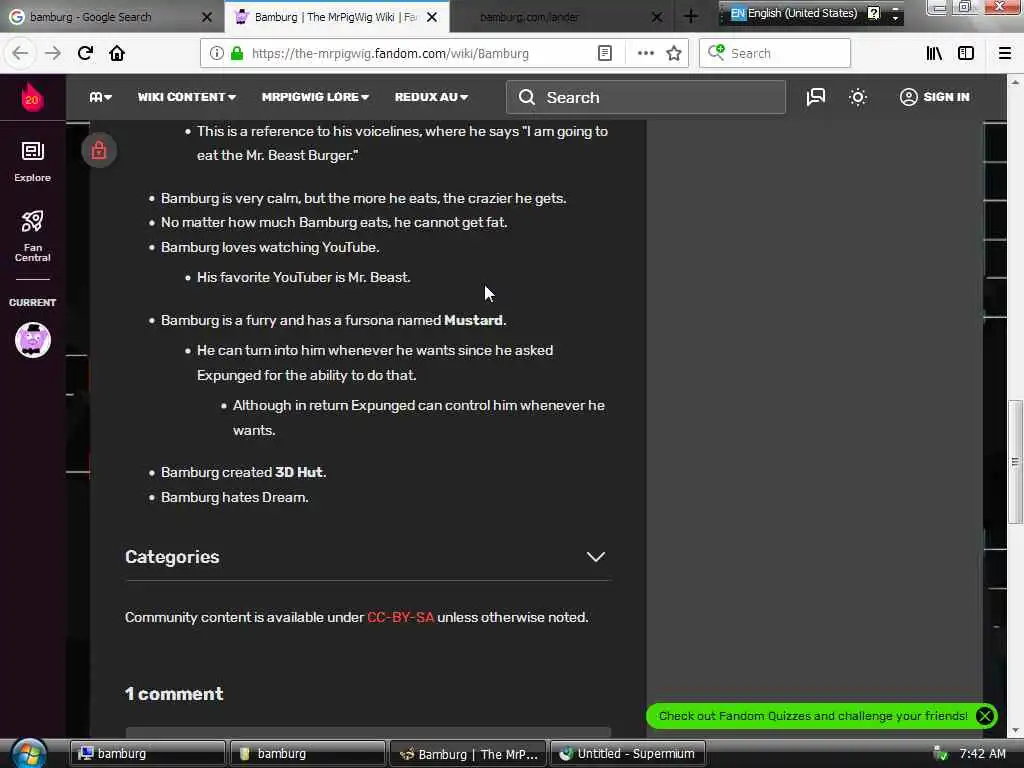Expand the Categories section chevron
Screen dimensions: 1024x768
click(595, 557)
